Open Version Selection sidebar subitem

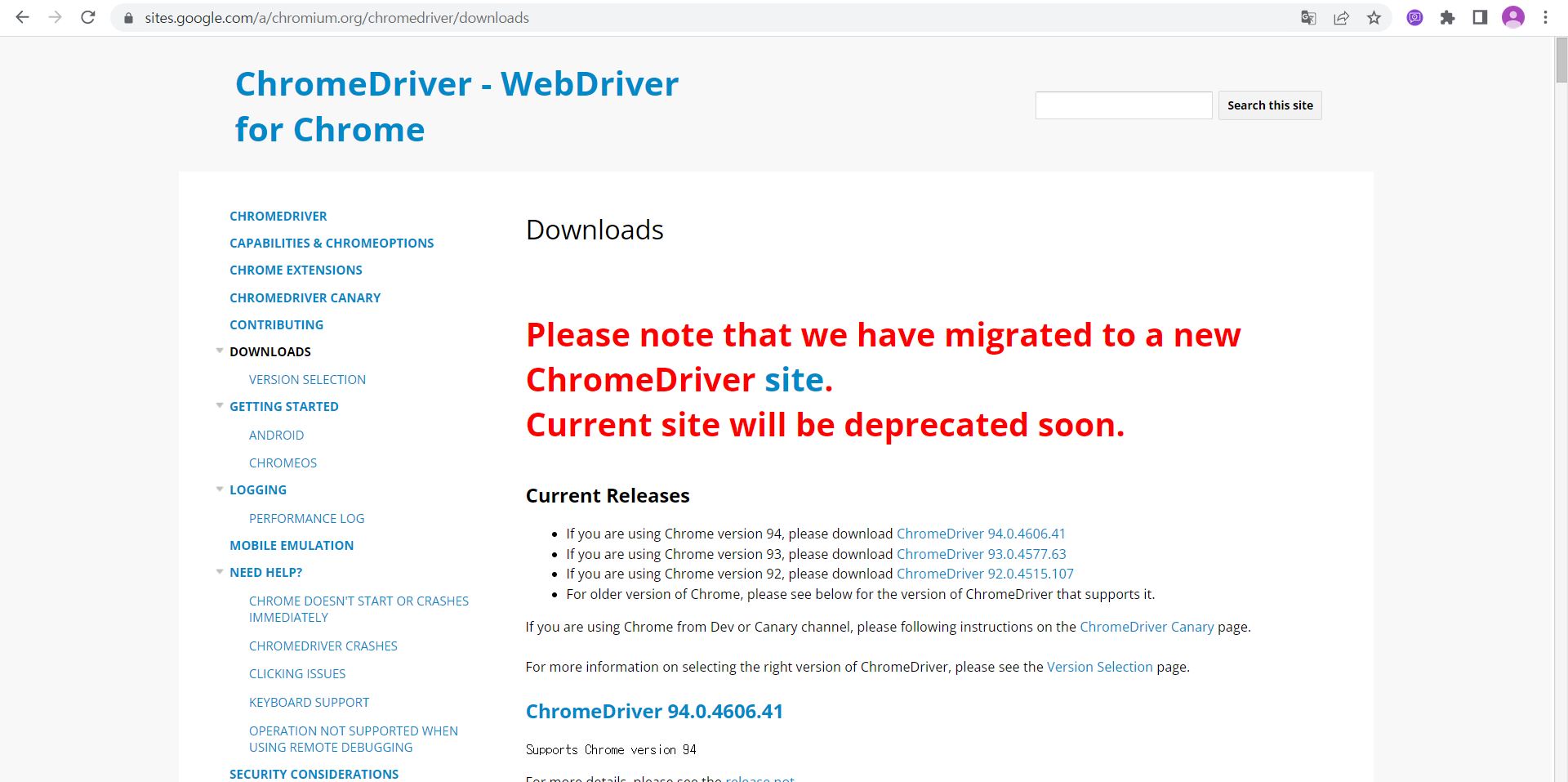tap(307, 379)
